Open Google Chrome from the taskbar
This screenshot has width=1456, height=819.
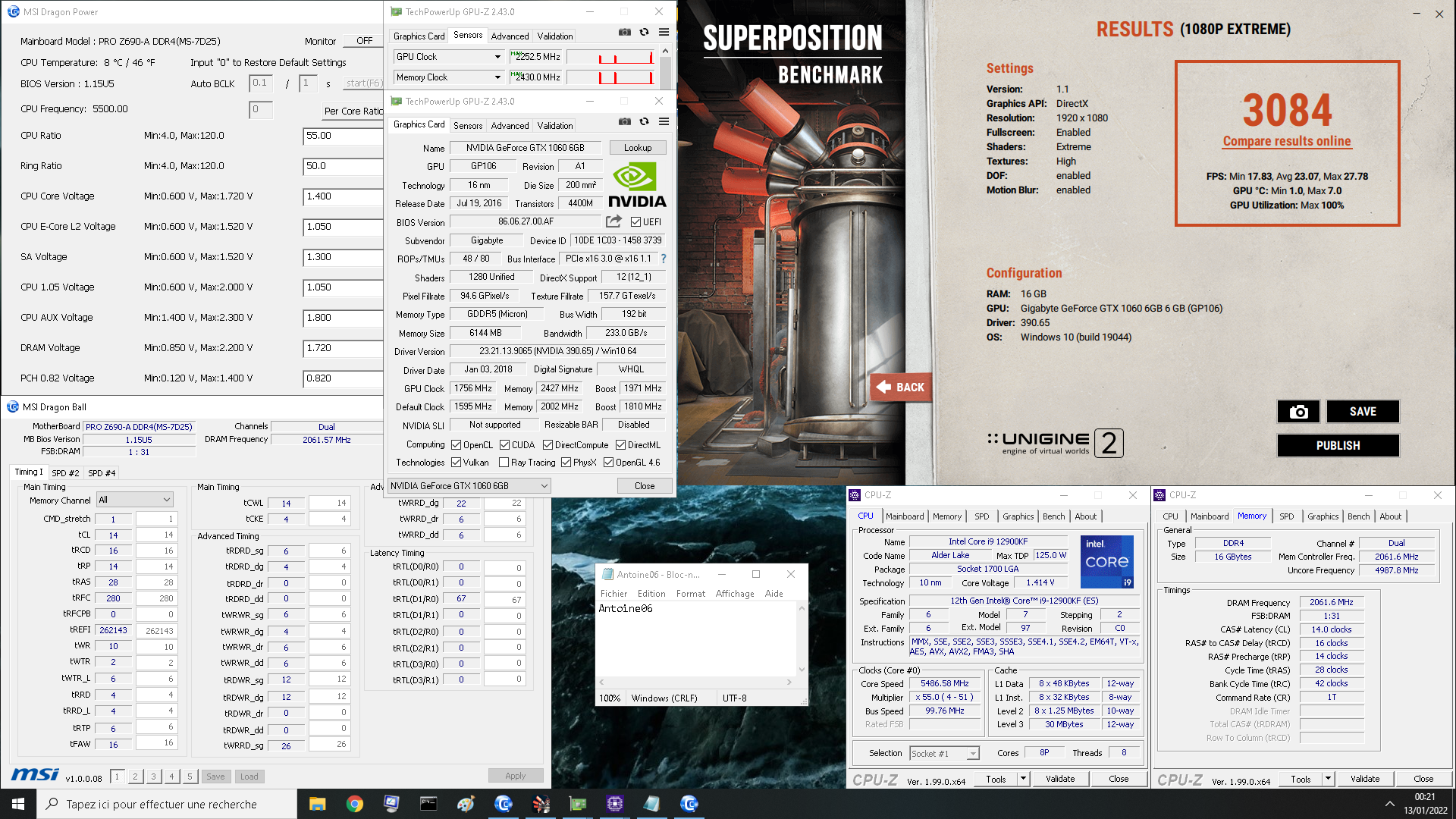tap(354, 804)
